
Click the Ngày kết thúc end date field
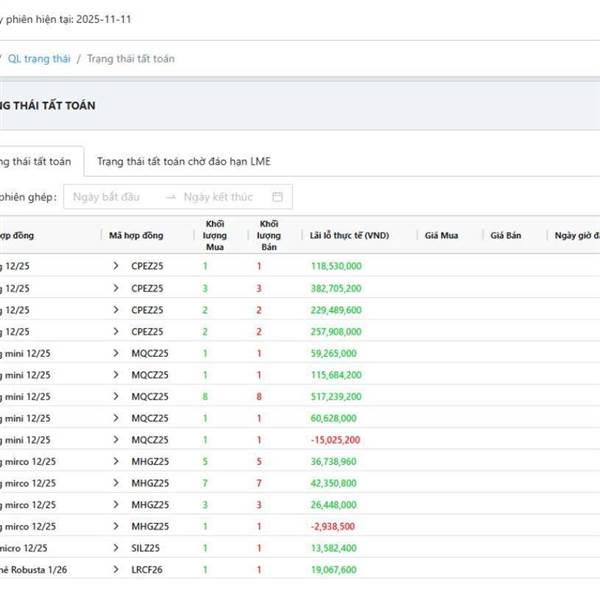point(217,197)
